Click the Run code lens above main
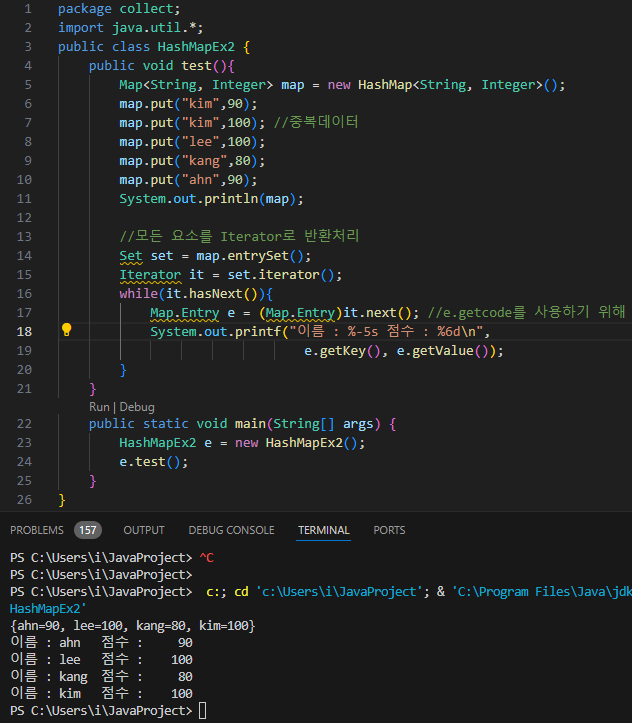This screenshot has height=723, width=632. click(99, 407)
